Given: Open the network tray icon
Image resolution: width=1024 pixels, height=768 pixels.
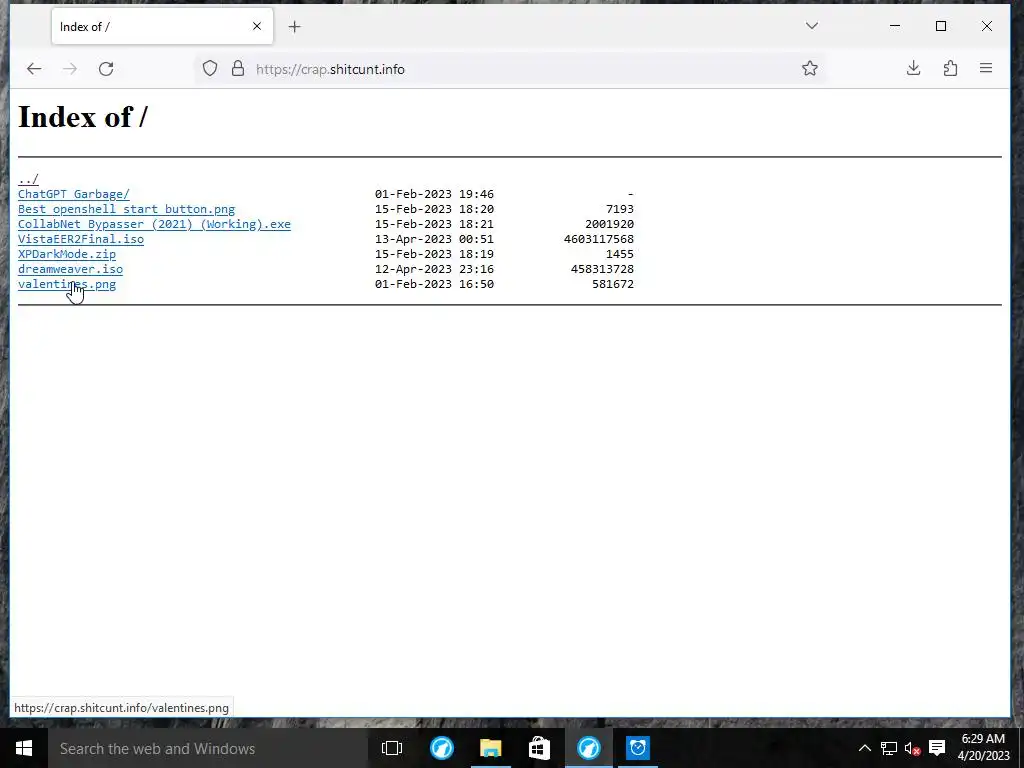Looking at the screenshot, I should tap(889, 748).
